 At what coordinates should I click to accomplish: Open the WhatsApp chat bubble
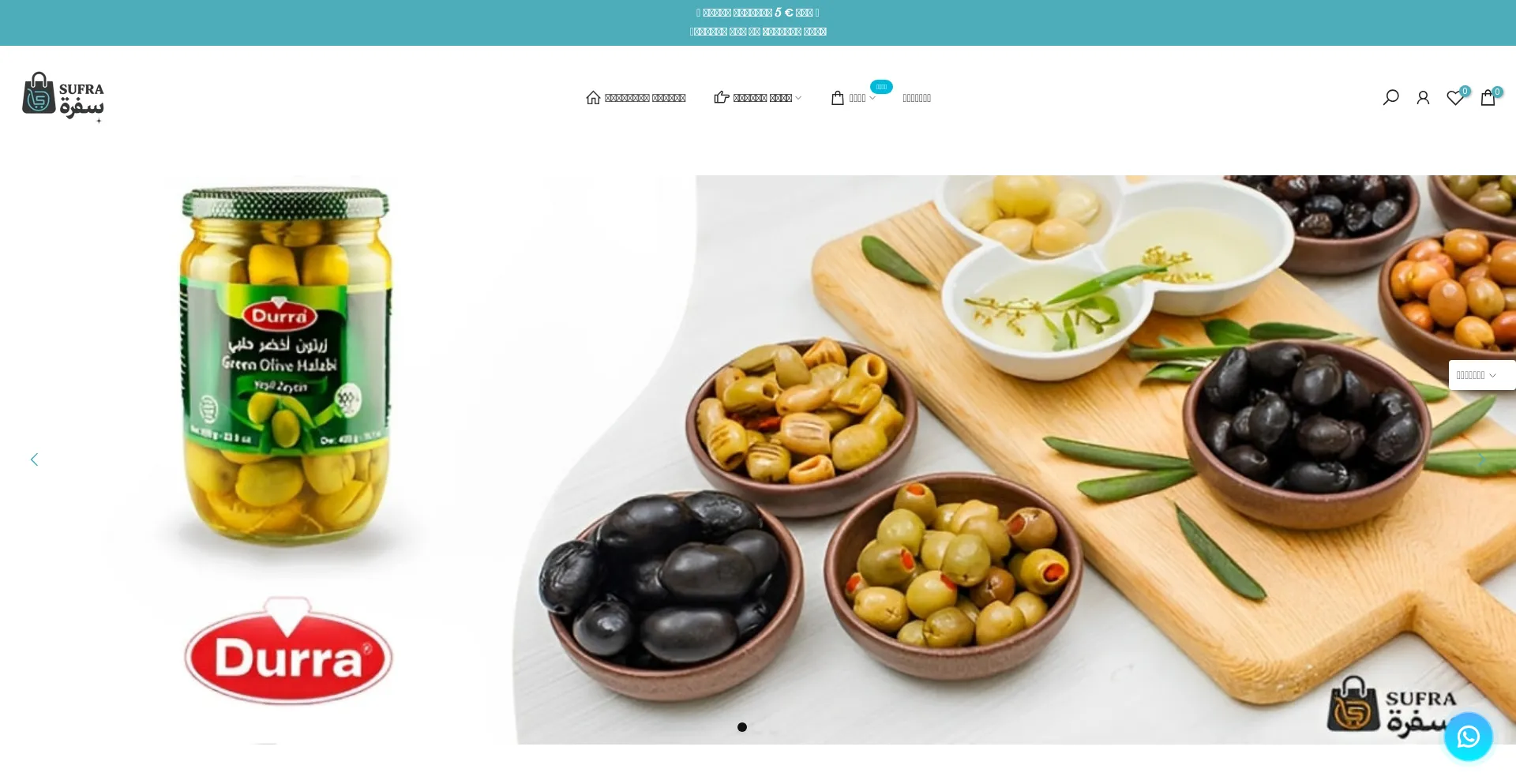point(1468,737)
